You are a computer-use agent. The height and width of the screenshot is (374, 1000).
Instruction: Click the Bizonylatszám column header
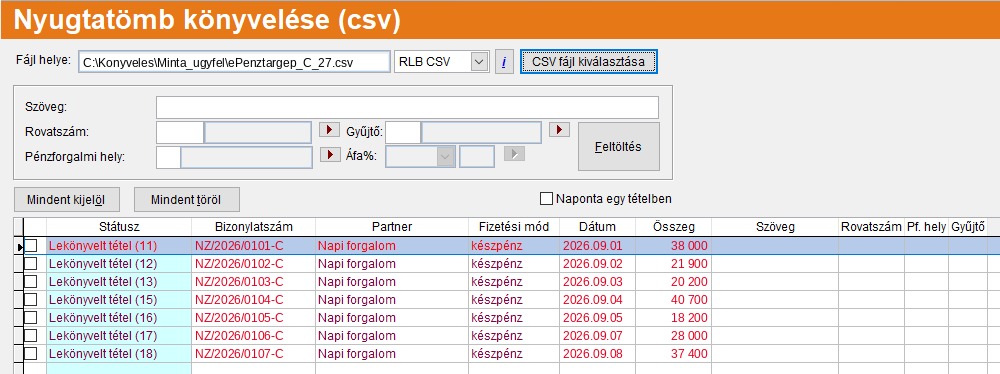pos(254,227)
